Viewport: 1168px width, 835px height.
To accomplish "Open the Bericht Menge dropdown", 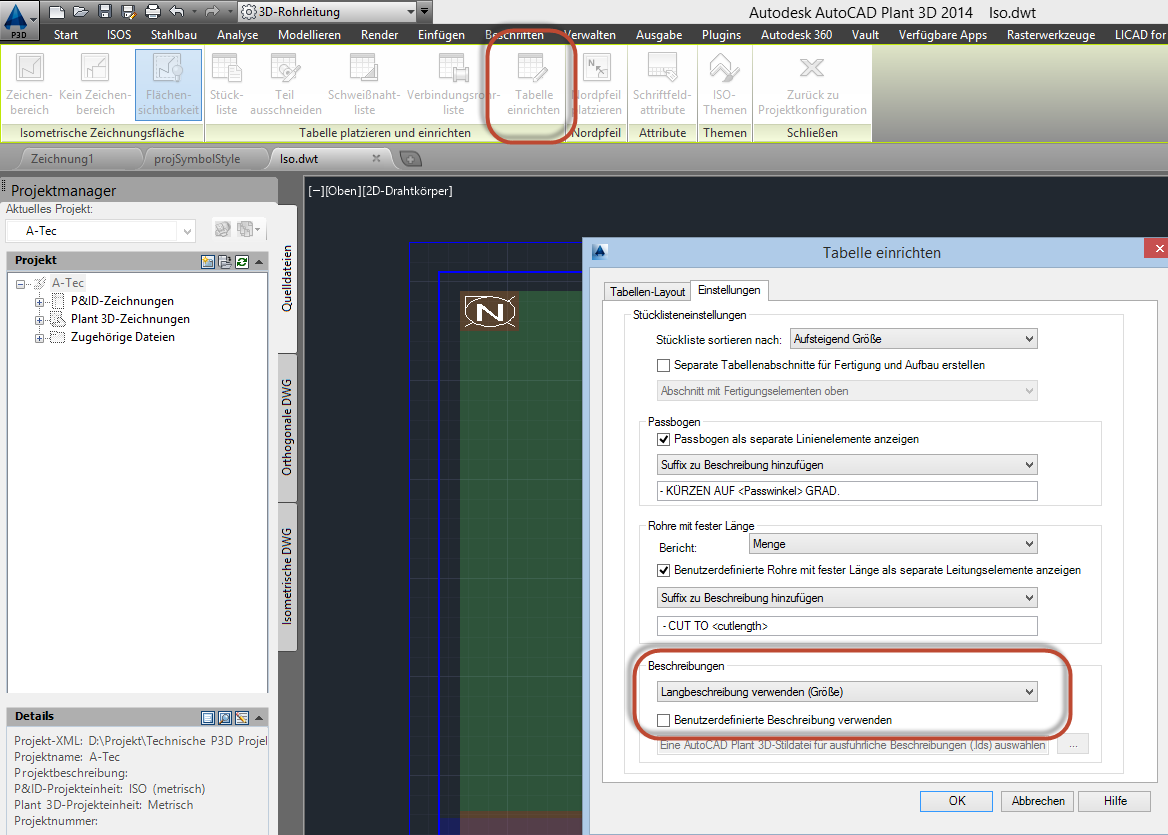I will [x=893, y=544].
